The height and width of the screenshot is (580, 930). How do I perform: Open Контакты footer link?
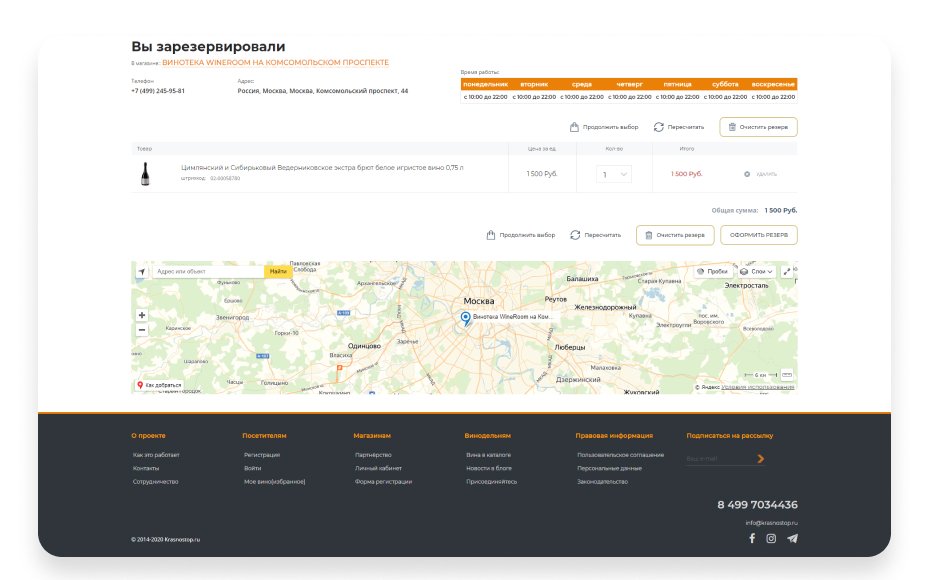coord(146,468)
